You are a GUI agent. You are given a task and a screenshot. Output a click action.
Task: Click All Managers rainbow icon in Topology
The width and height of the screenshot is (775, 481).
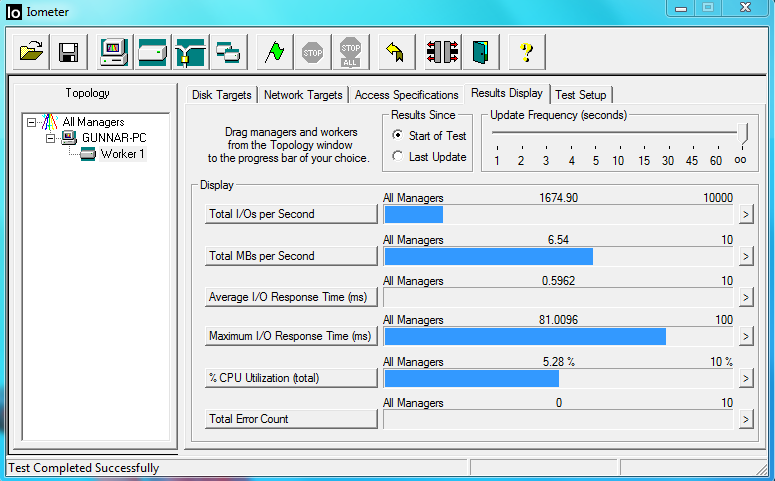point(50,122)
